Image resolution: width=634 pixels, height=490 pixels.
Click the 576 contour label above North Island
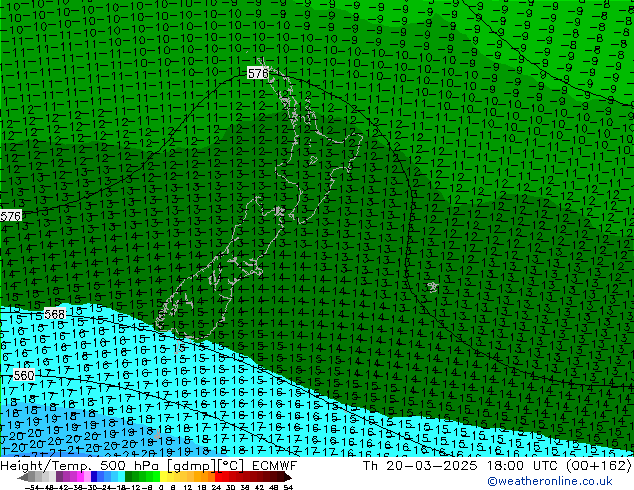tap(258, 73)
